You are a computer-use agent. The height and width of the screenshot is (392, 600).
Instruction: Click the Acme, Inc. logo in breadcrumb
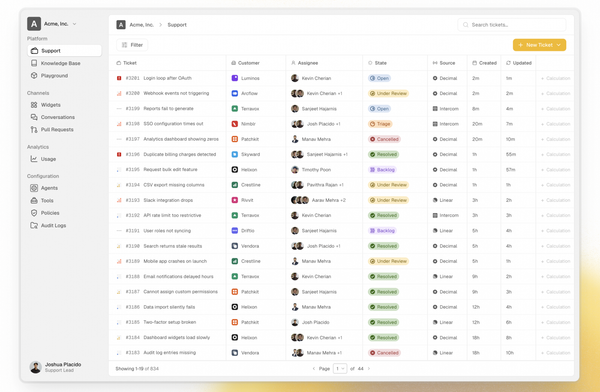121,25
